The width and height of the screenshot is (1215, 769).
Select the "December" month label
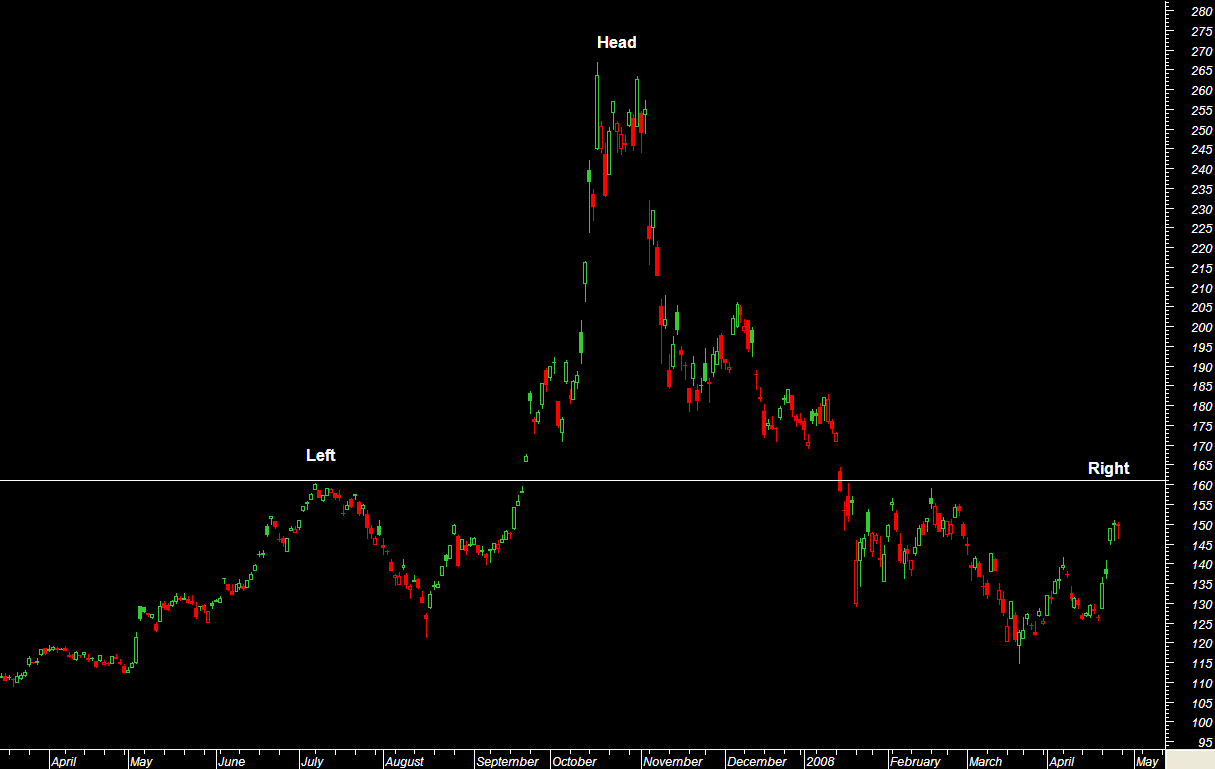[x=757, y=761]
